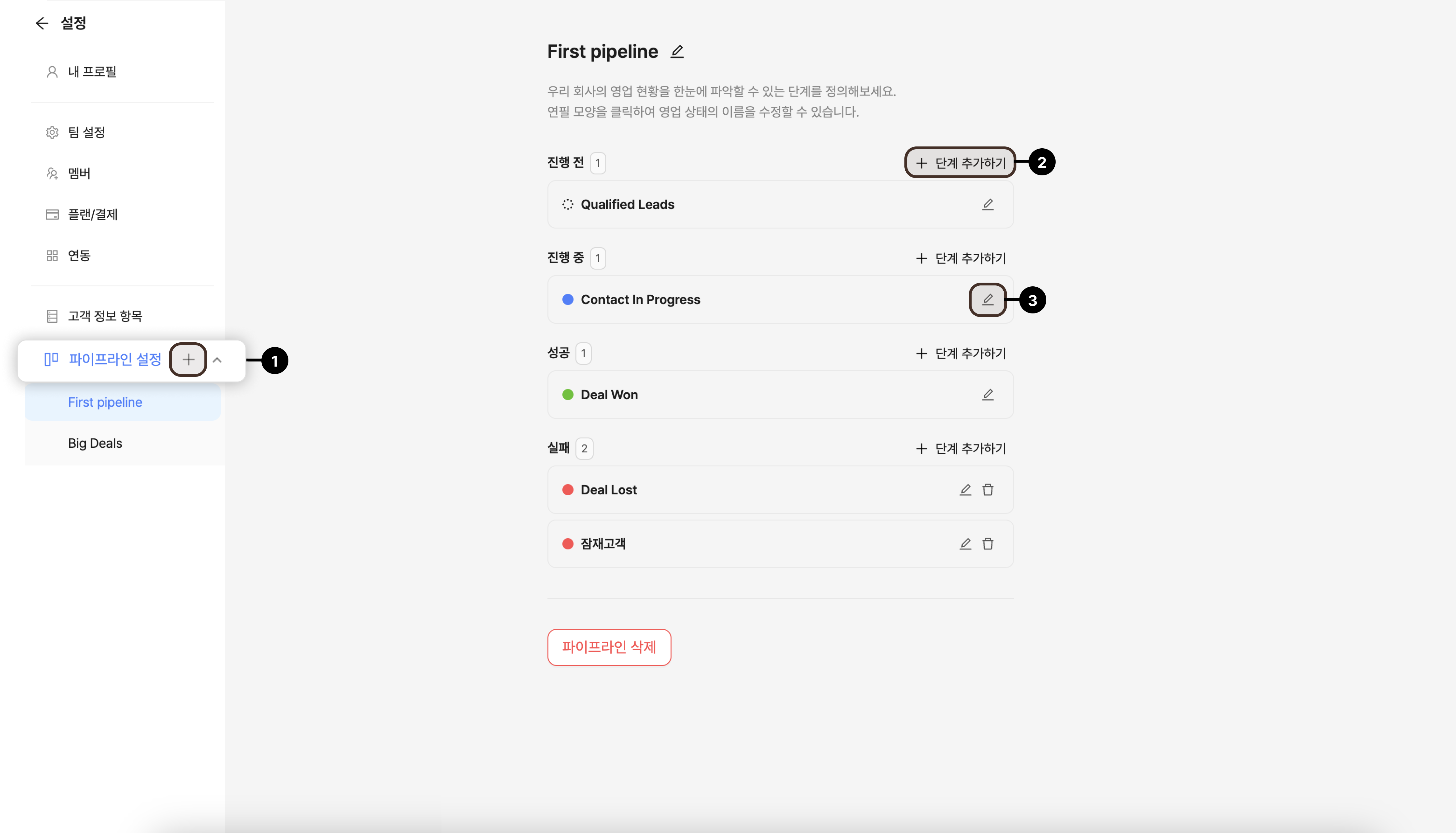
Task: Click the 파이프라인 삭제 button
Action: [609, 647]
